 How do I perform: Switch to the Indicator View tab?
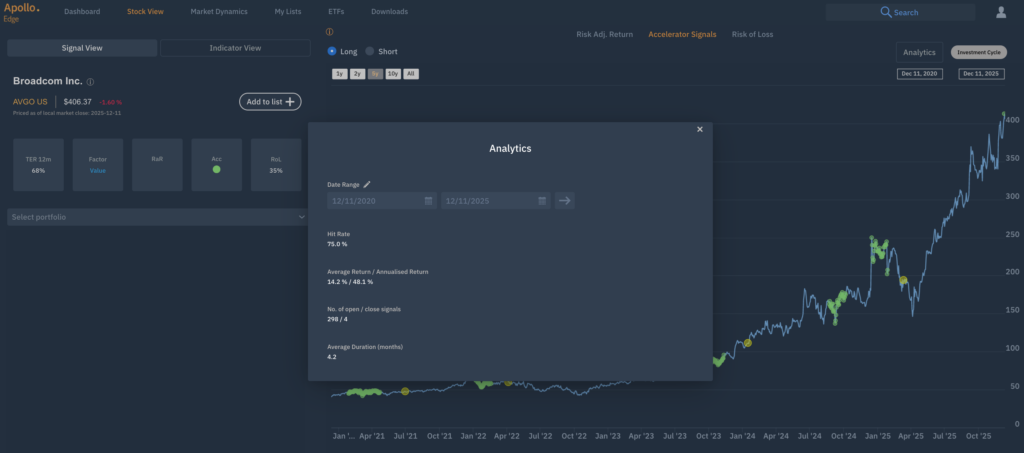(235, 48)
